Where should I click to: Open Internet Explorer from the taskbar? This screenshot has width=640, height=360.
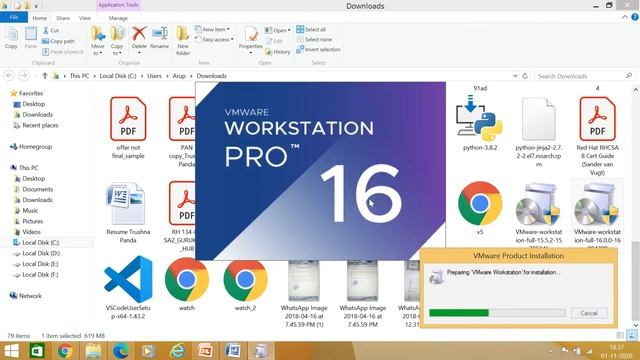(177, 351)
